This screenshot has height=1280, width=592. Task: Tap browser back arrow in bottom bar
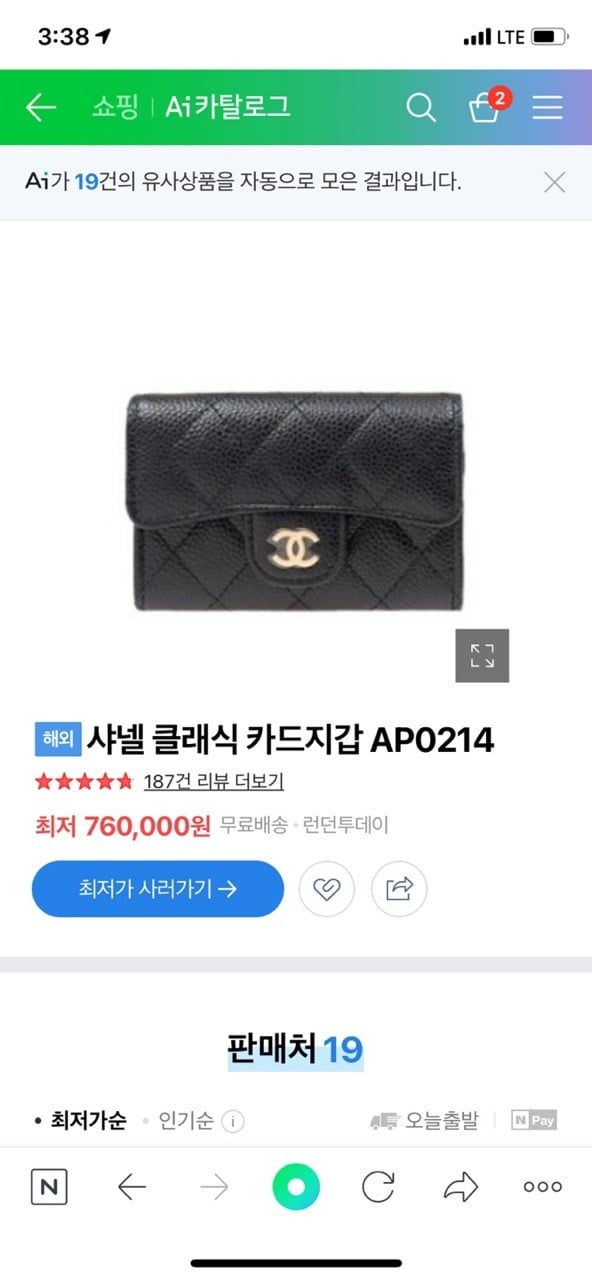tap(132, 1187)
